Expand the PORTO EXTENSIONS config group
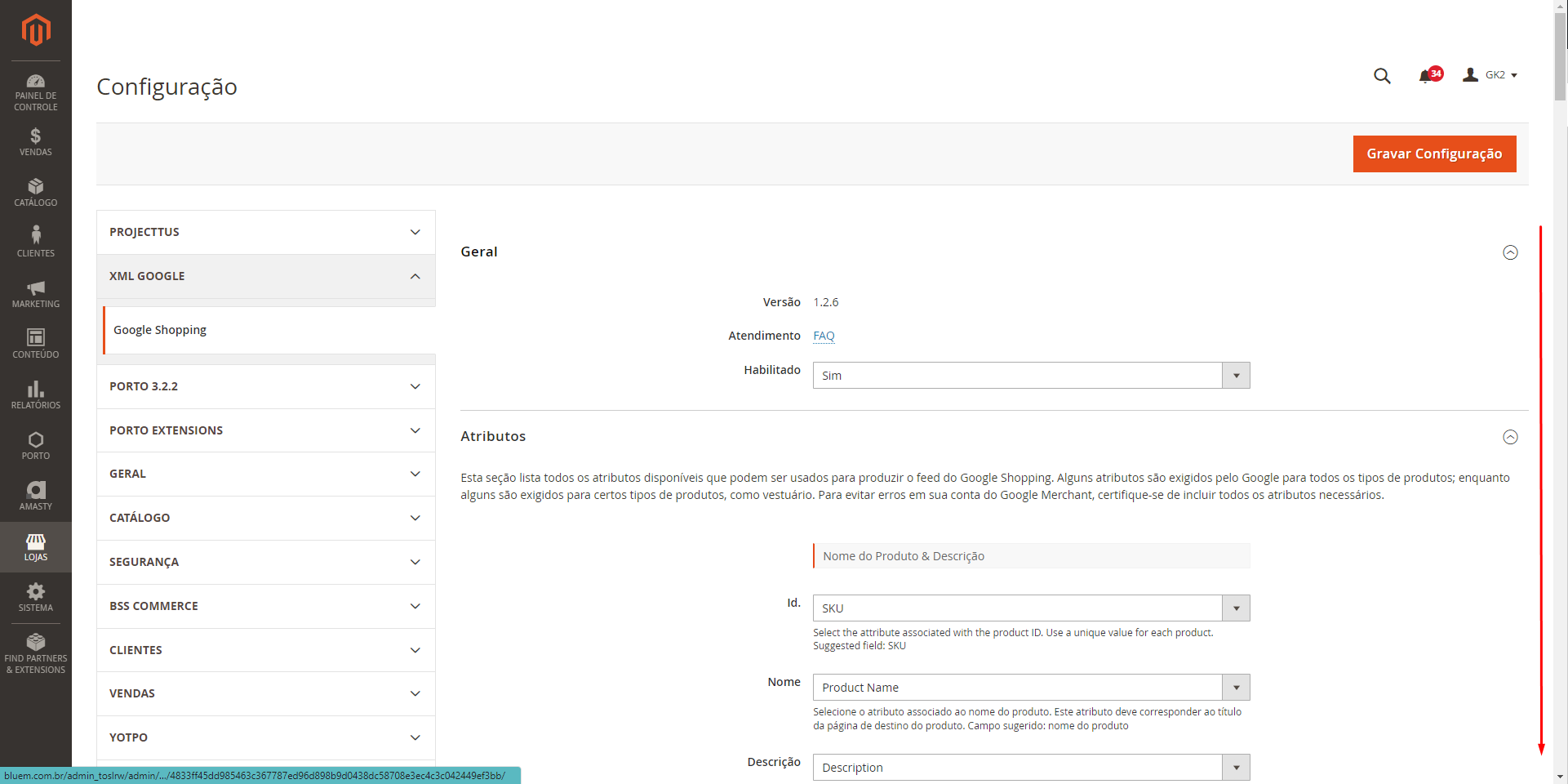 point(266,430)
